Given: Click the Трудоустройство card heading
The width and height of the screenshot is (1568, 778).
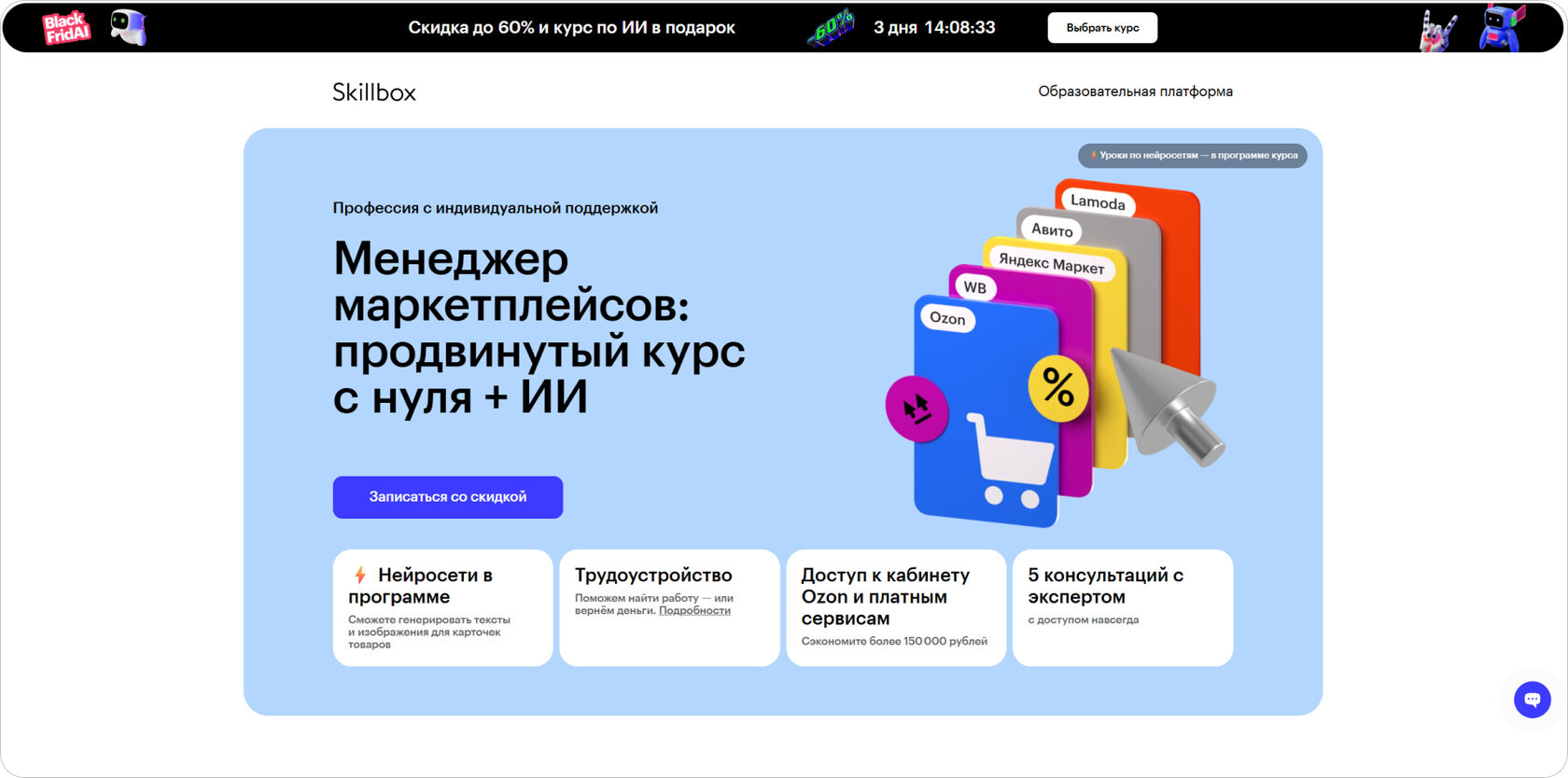Looking at the screenshot, I should [653, 576].
